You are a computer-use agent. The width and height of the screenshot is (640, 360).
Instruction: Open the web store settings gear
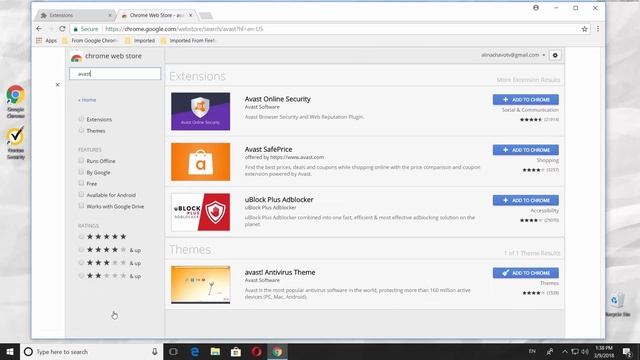point(555,55)
